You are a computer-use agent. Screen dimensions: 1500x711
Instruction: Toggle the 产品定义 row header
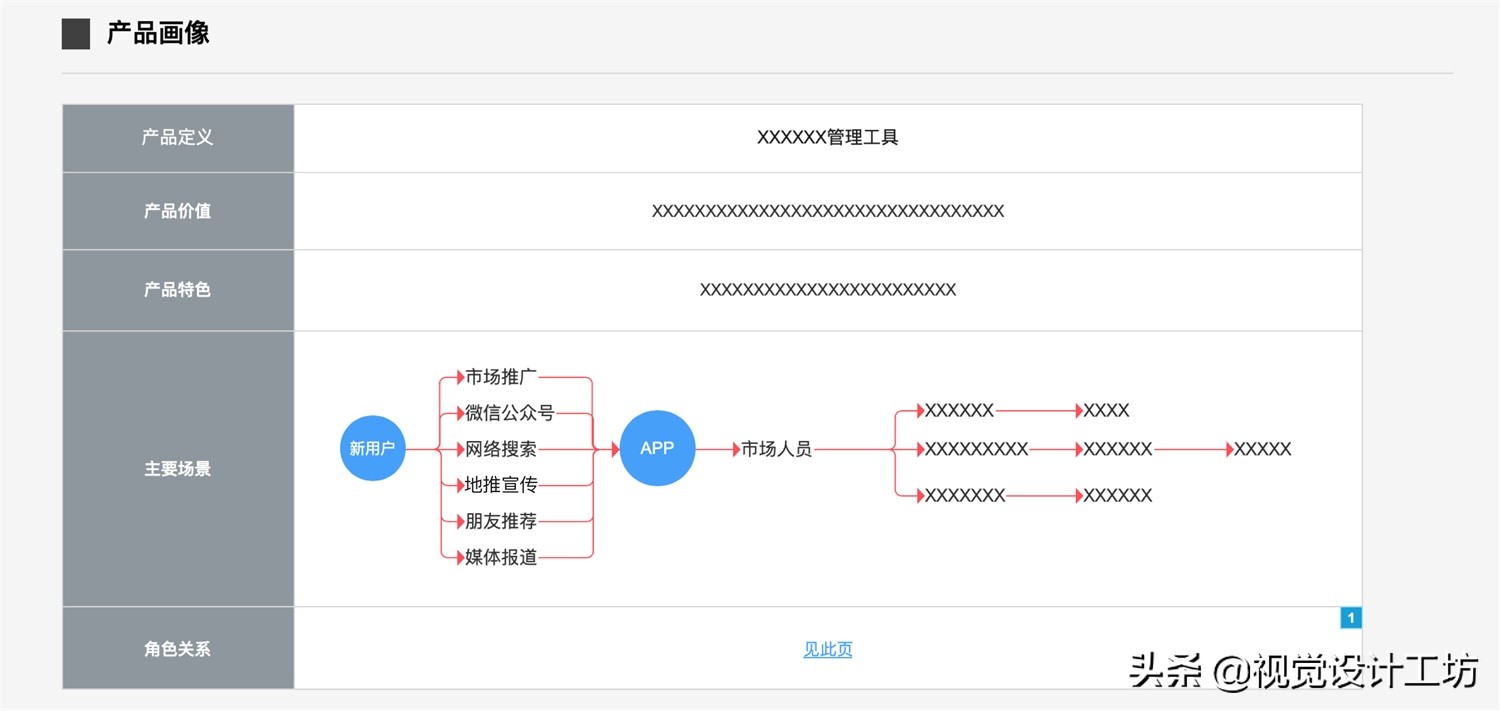[x=177, y=137]
